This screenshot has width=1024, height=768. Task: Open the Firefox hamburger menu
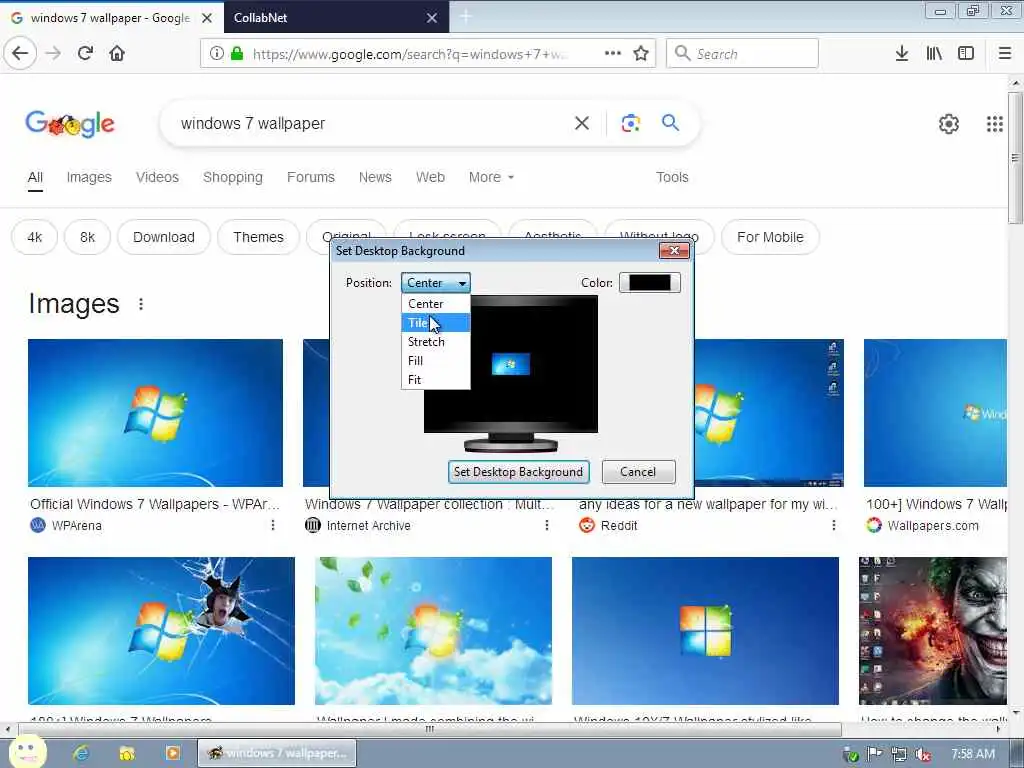(x=1005, y=54)
